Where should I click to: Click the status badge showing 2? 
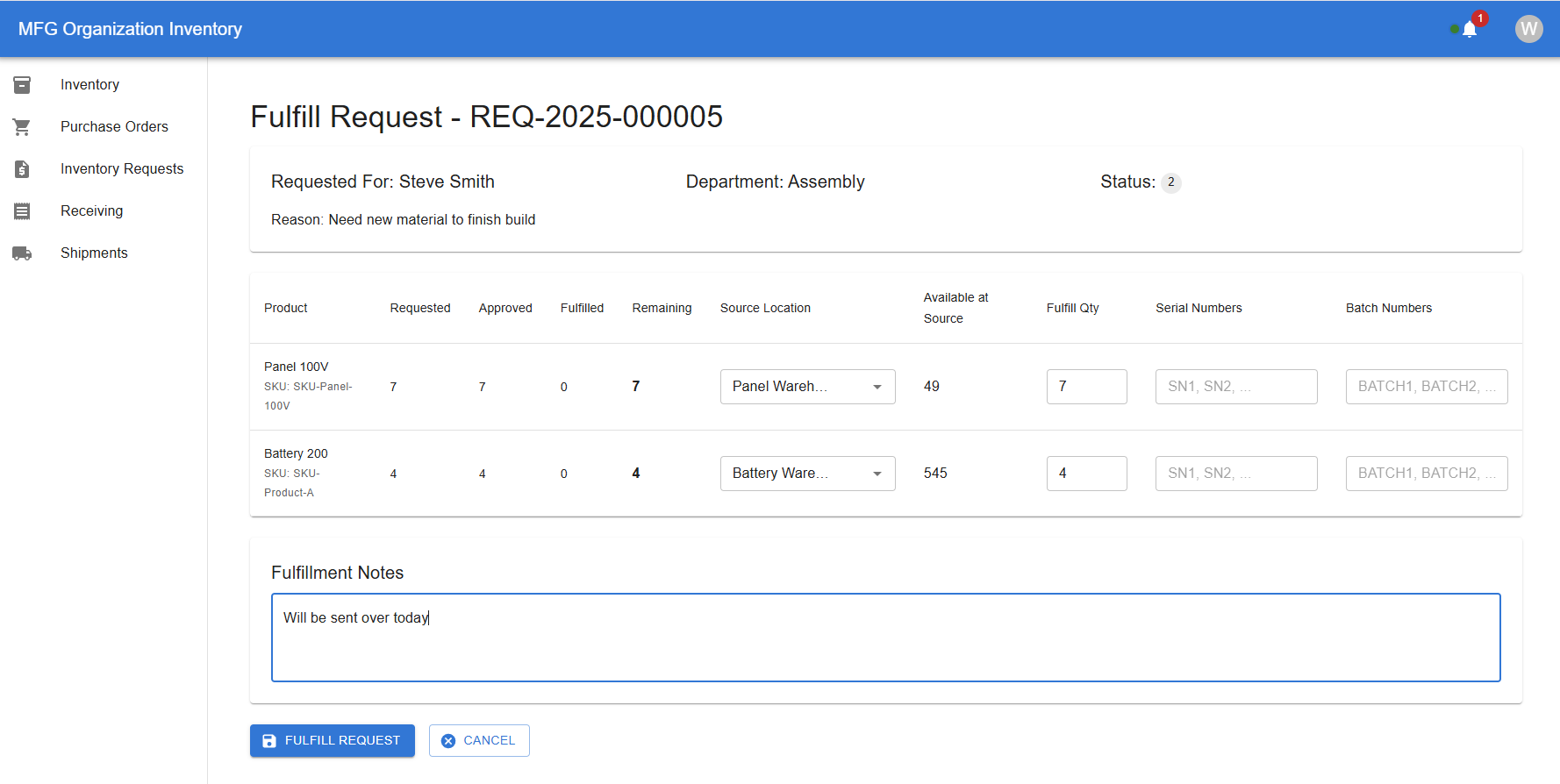[x=1170, y=182]
